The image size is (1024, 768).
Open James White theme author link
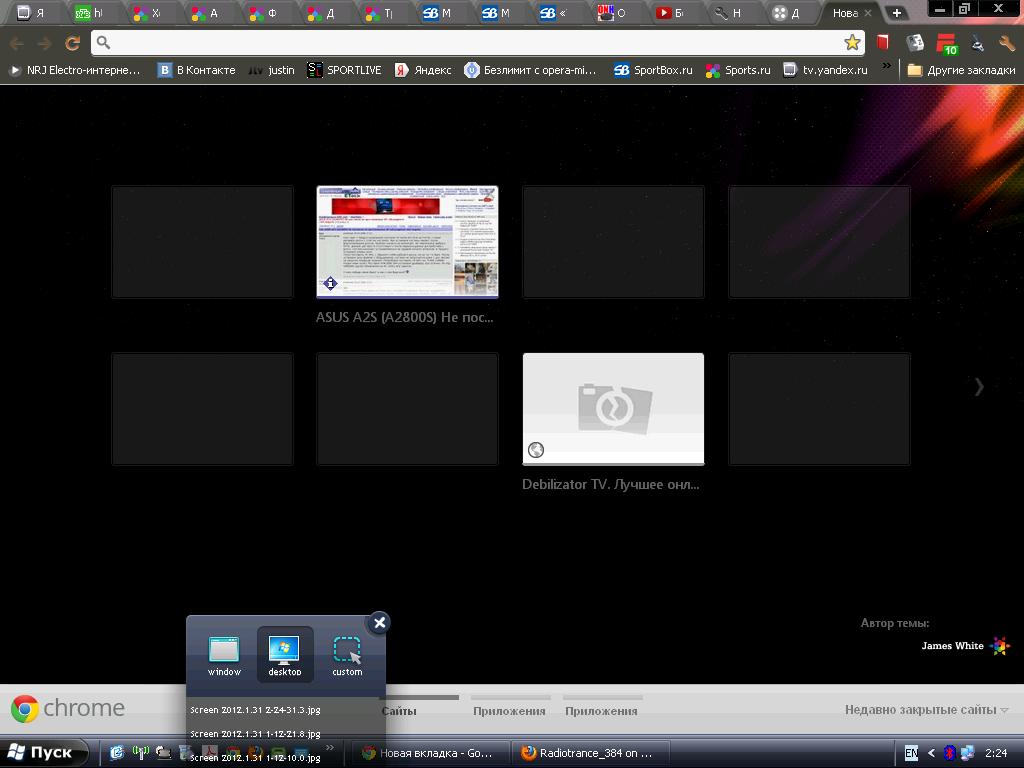(x=952, y=646)
